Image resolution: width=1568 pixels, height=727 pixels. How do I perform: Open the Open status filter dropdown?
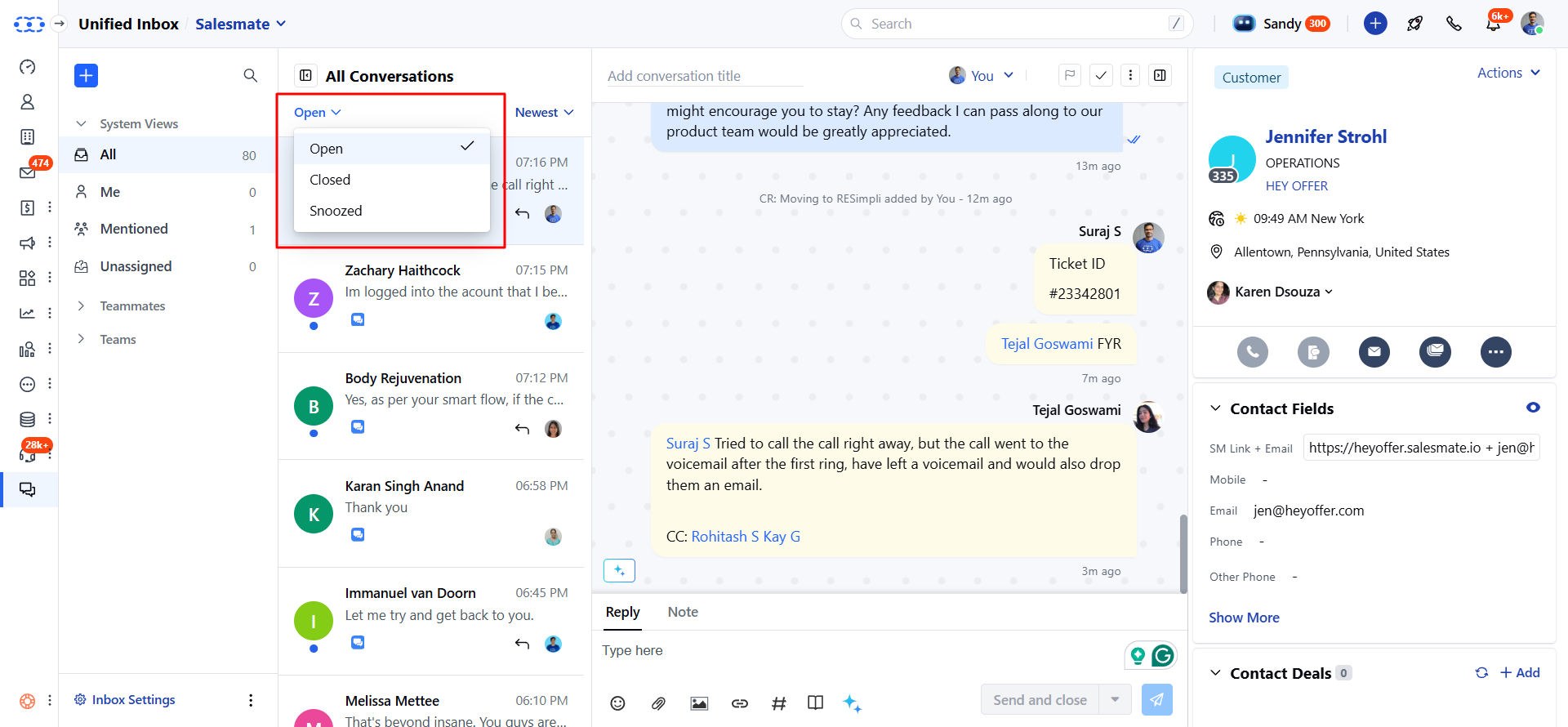click(317, 112)
